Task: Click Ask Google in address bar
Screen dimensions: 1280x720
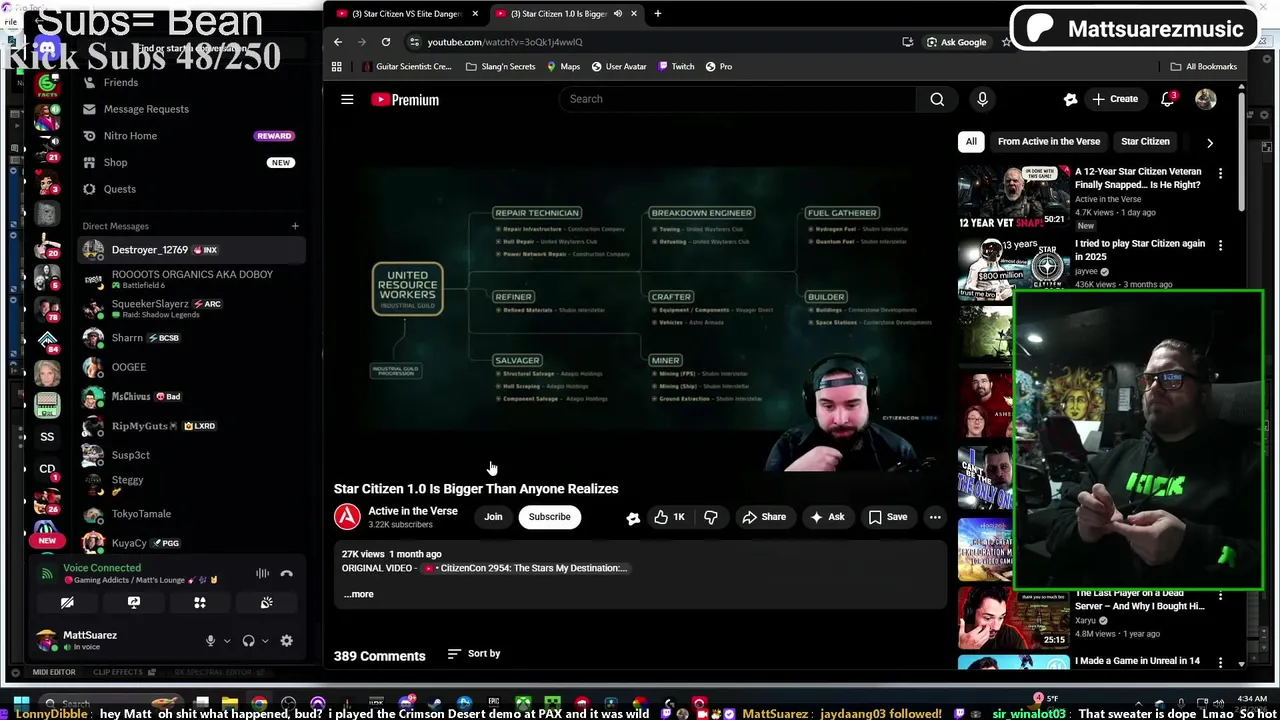Action: pyautogui.click(x=956, y=42)
